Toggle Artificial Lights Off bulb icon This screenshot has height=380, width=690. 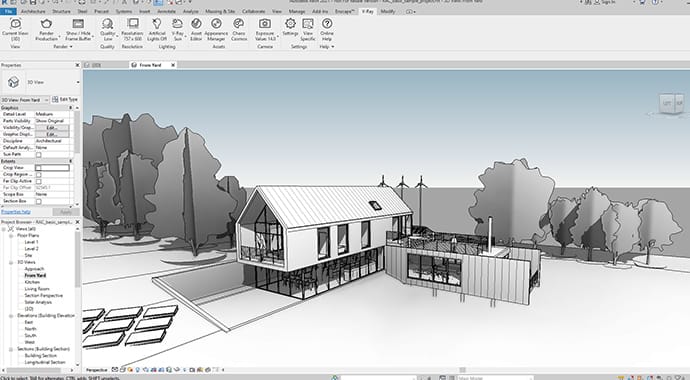pos(157,23)
